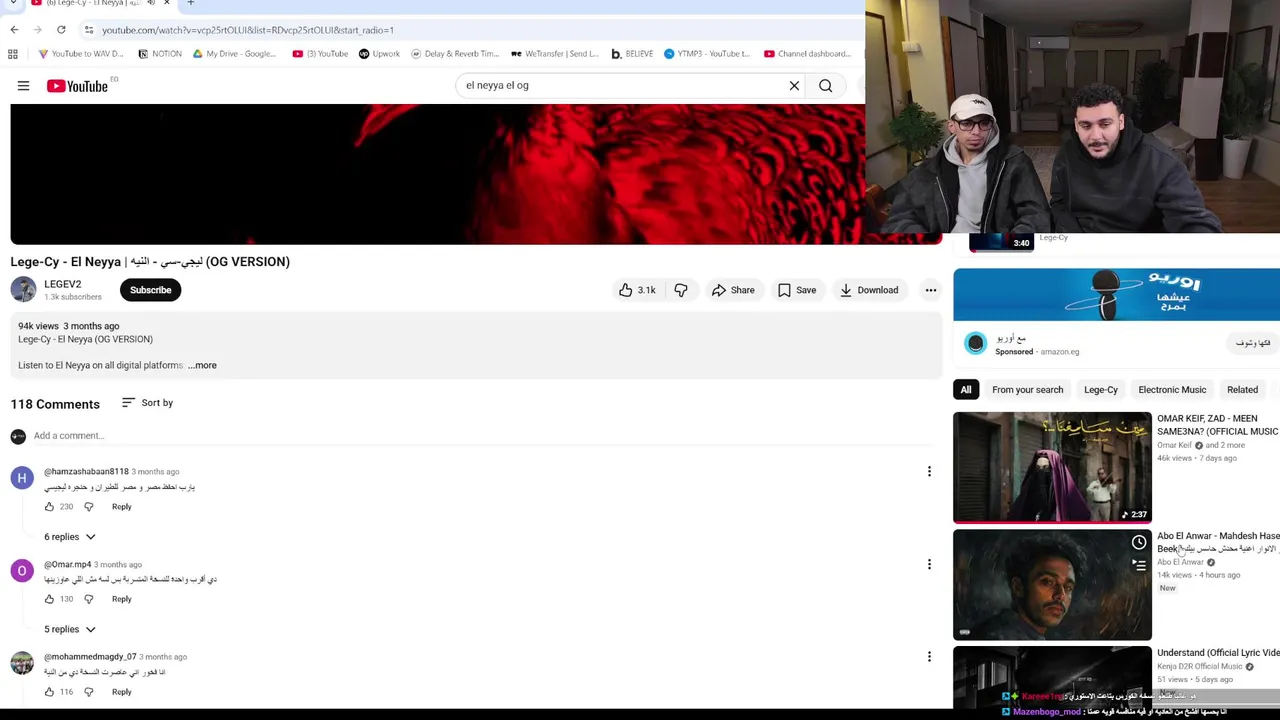Add the Abo El Anwar video to queue
This screenshot has width=1280, height=720.
point(1139,565)
